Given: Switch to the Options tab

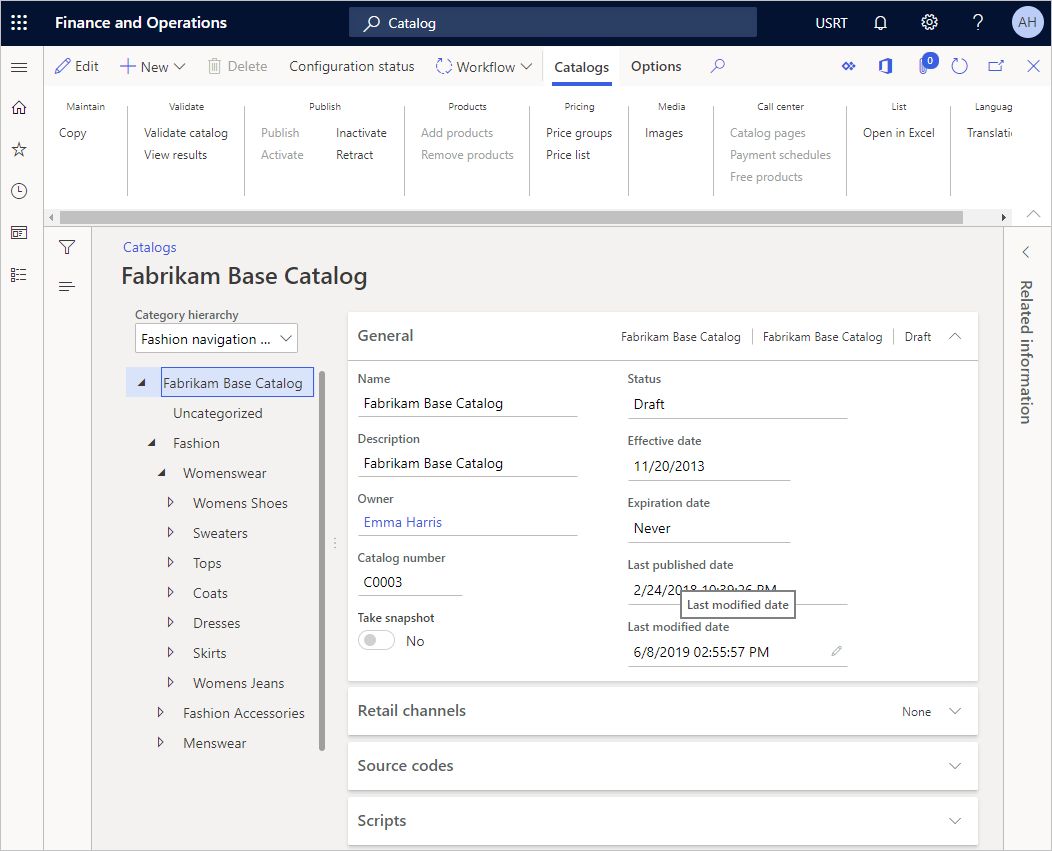Looking at the screenshot, I should (656, 66).
